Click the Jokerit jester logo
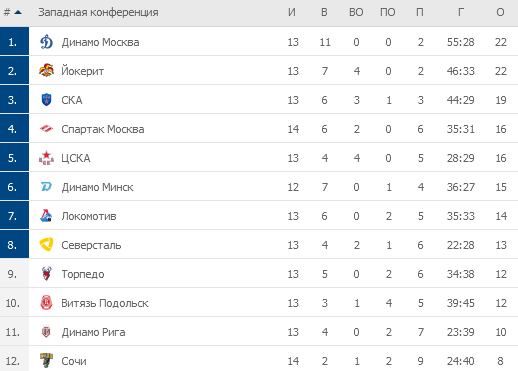 [x=46, y=71]
